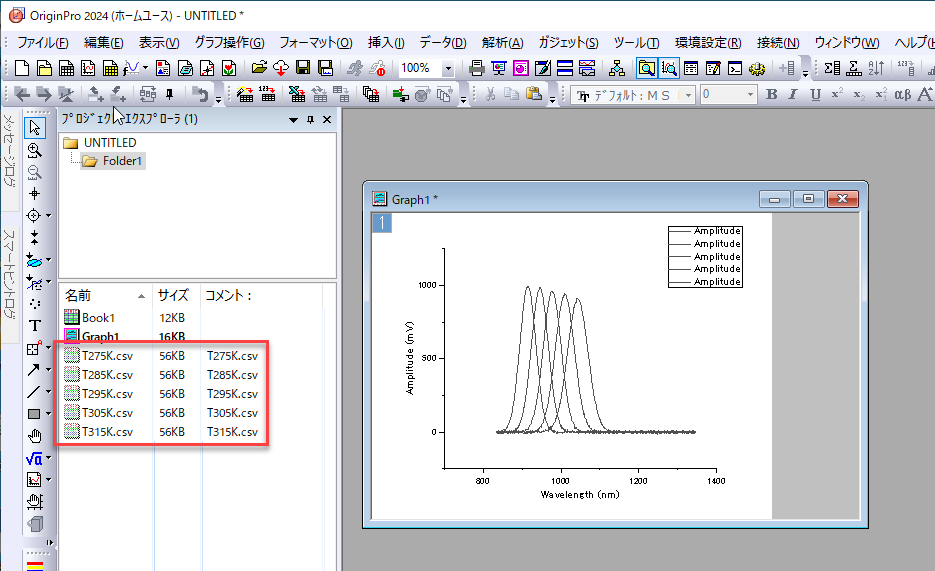
Task: Toggle Subscript formatting
Action: 859,94
